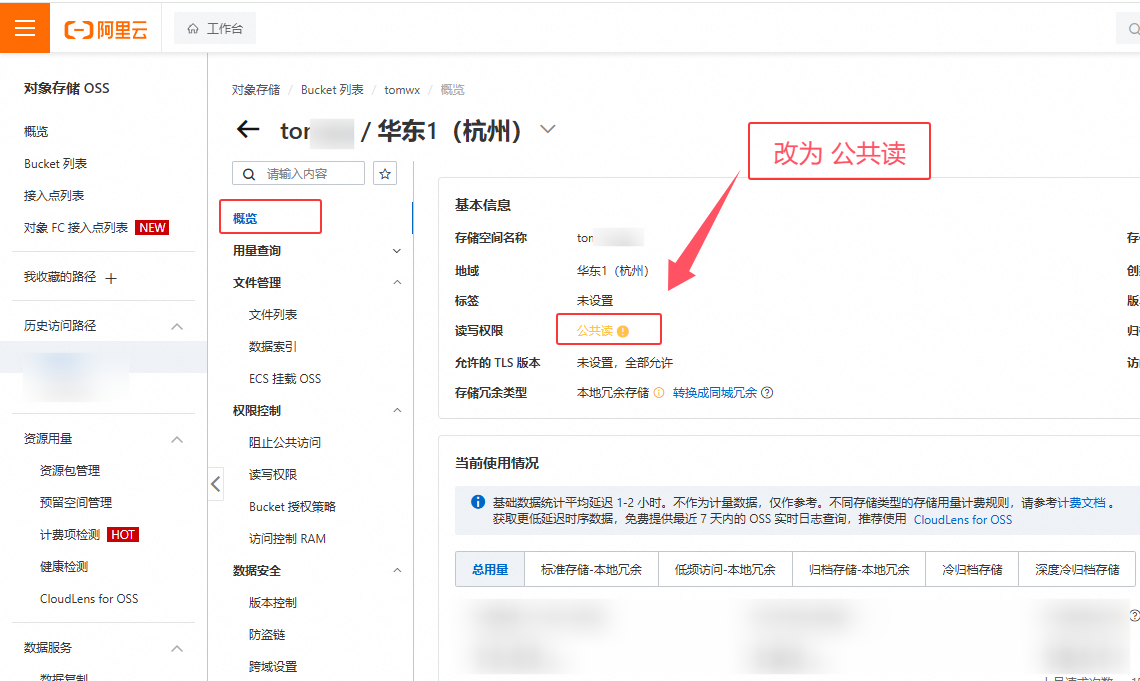This screenshot has height=681, width=1140.
Task: Select the 归档存储-本地冗余 tab
Action: (x=859, y=569)
